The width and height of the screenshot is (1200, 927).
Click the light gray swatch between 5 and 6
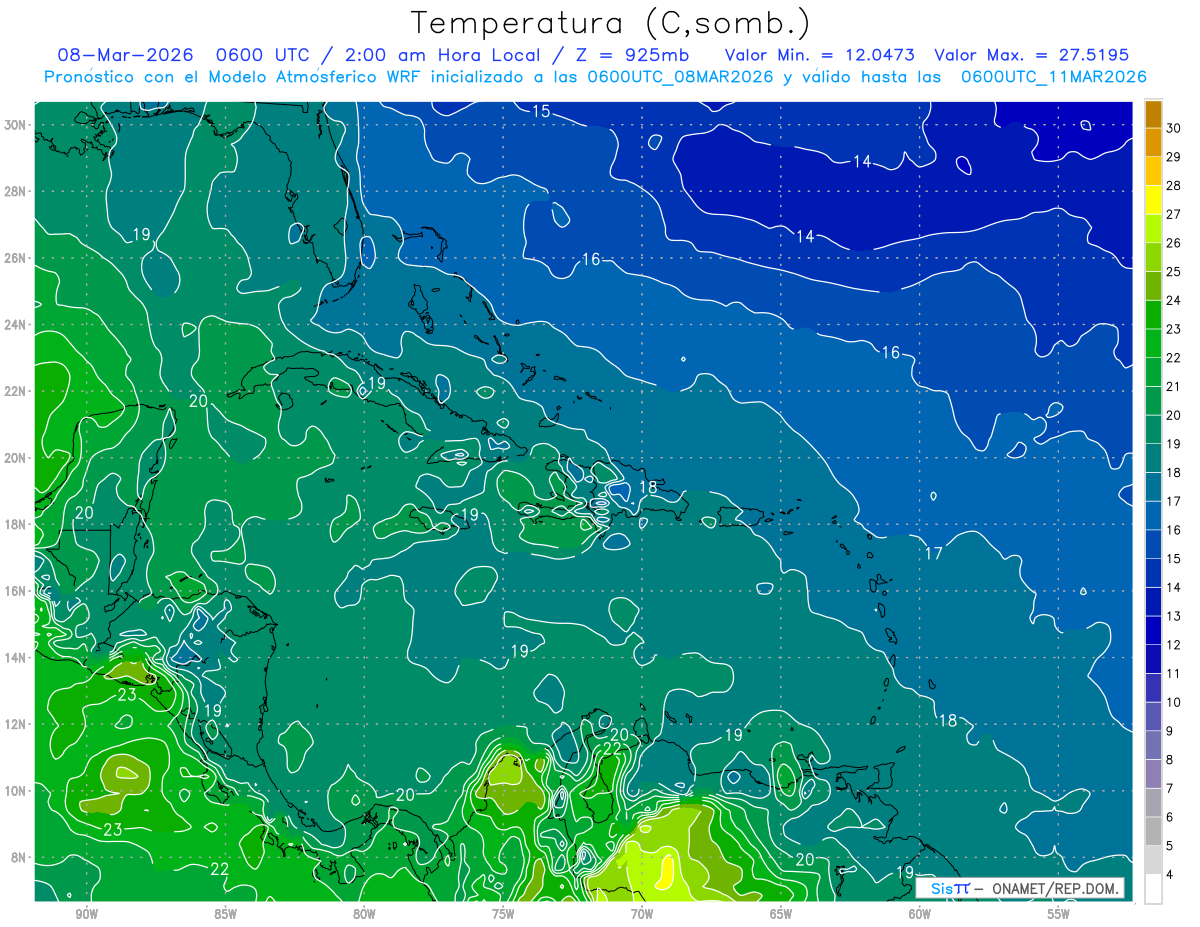click(x=1153, y=831)
